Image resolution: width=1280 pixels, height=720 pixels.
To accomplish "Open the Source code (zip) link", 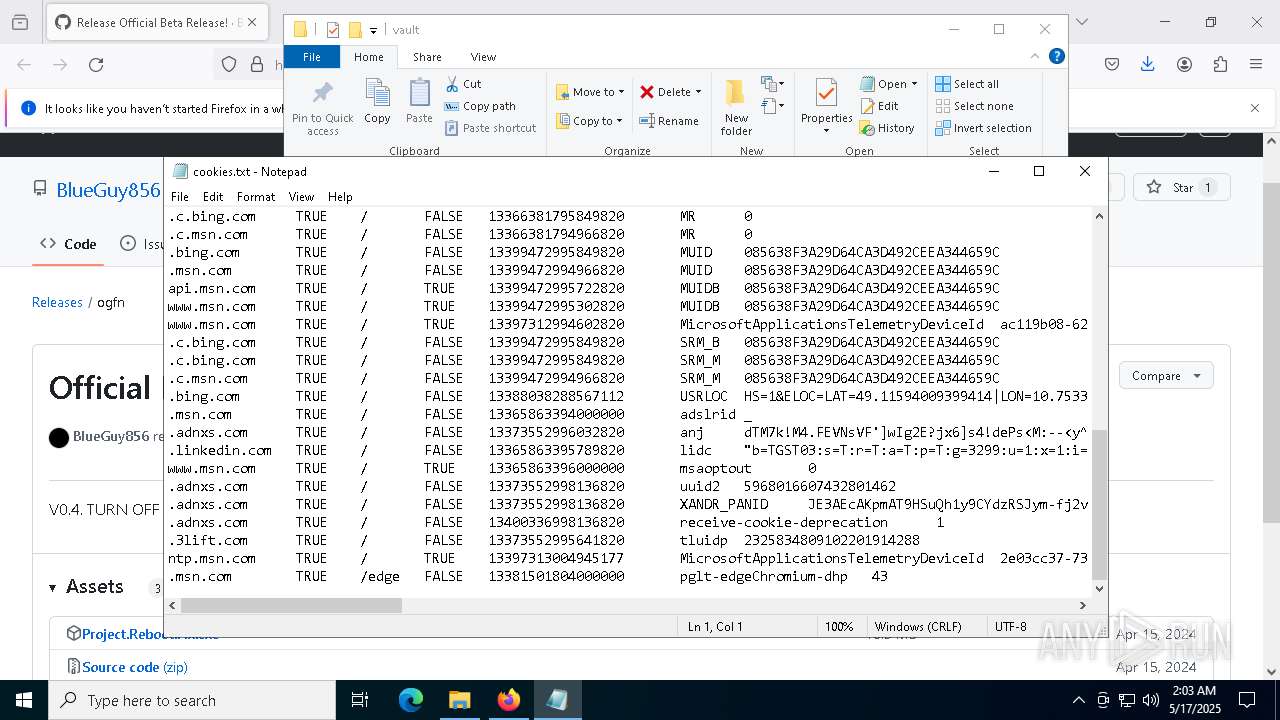I will pyautogui.click(x=135, y=667).
